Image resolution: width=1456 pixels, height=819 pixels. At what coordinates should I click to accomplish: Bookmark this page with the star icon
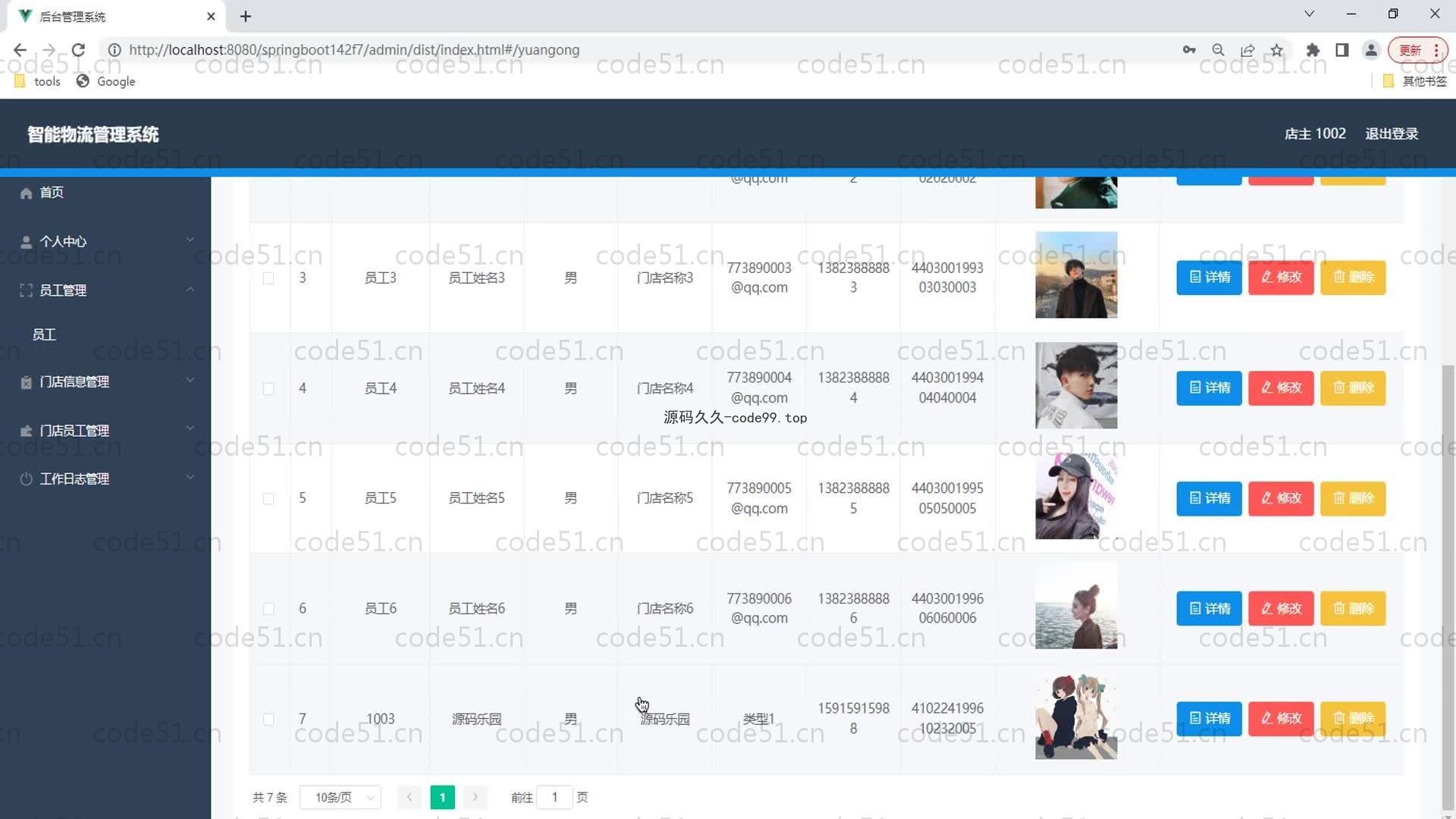(1277, 50)
